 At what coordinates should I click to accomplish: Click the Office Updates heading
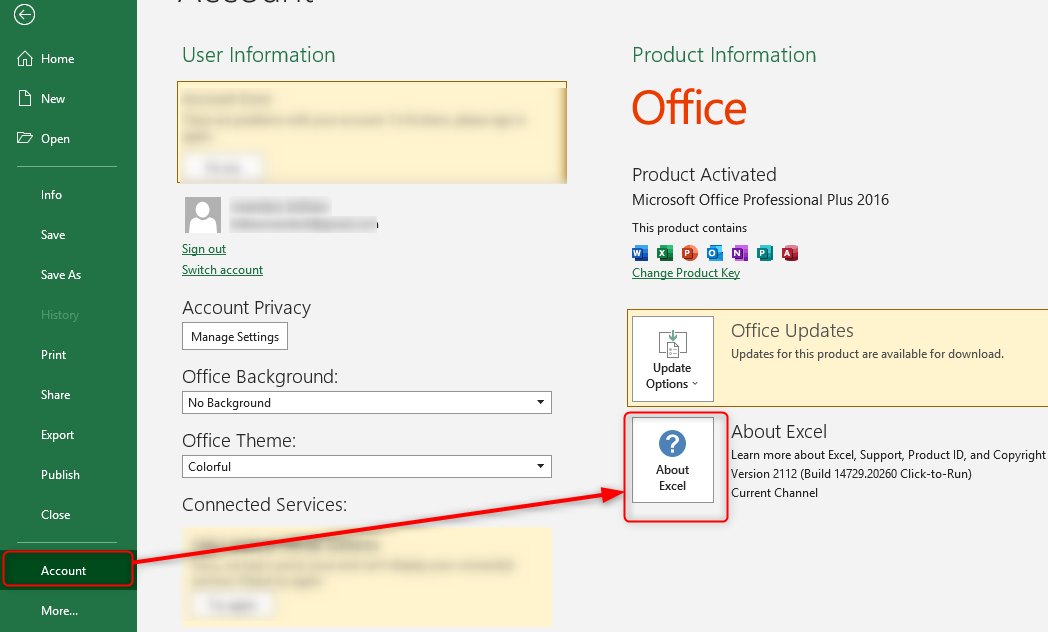coord(792,331)
